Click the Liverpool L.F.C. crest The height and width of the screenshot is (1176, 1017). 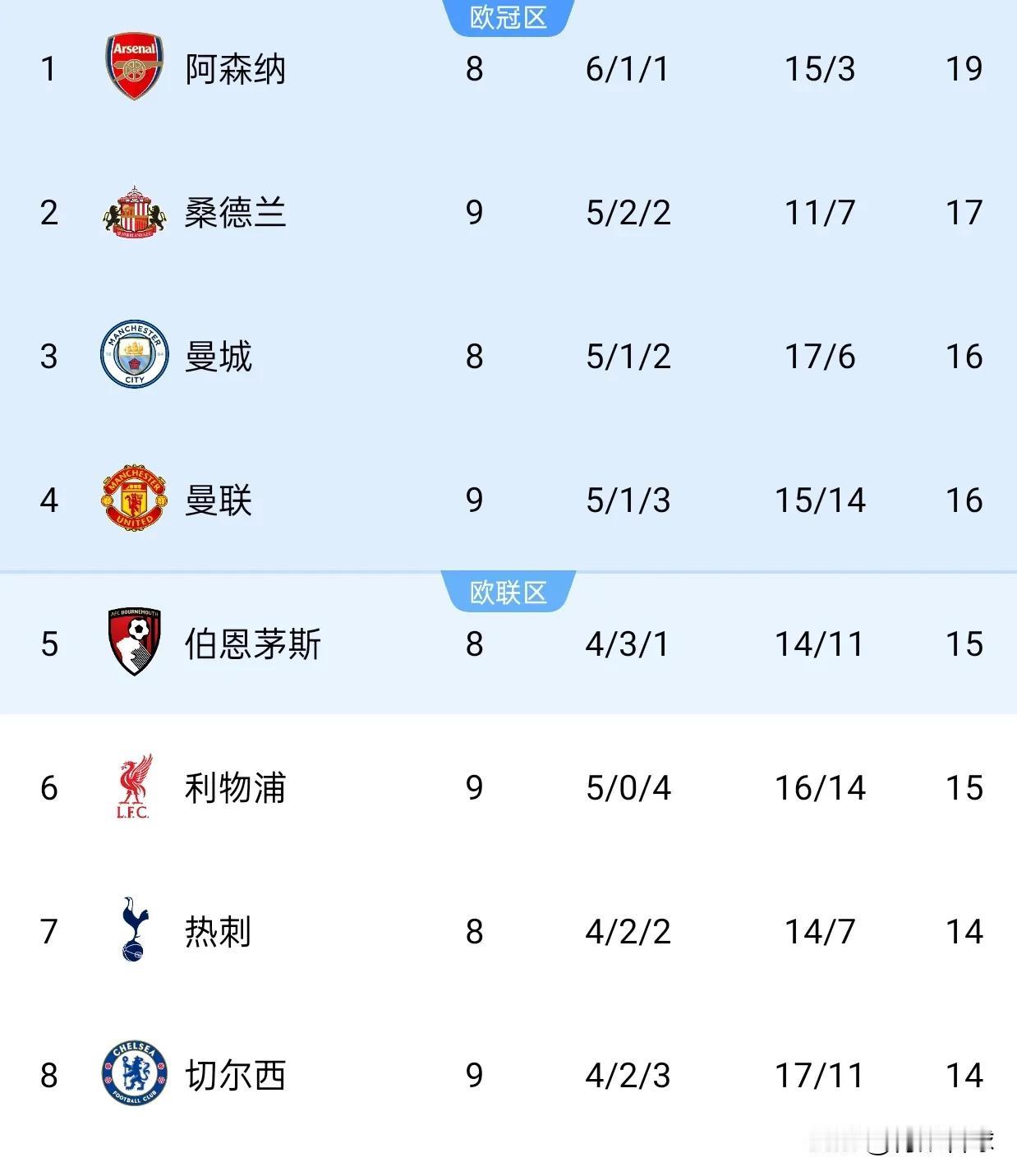135,787
